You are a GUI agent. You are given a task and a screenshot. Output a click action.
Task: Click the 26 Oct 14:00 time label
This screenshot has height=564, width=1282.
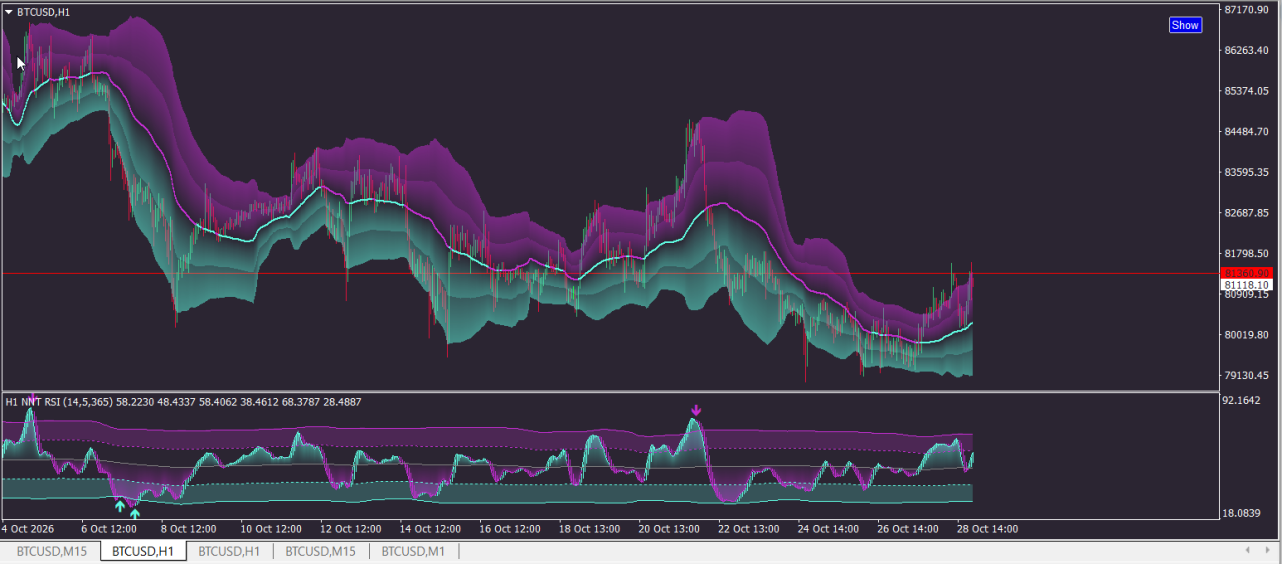[x=908, y=528]
